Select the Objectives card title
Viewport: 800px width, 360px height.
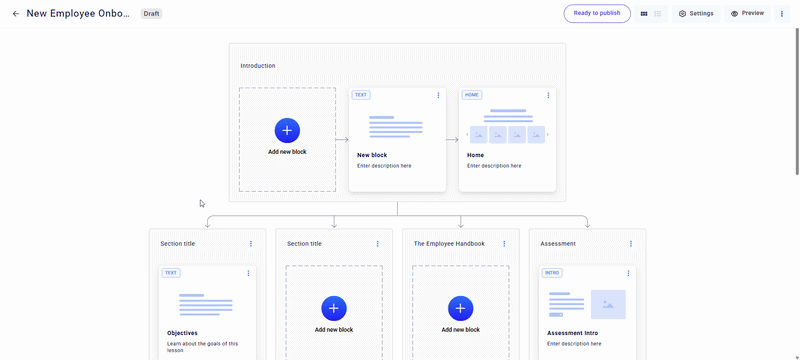coord(182,333)
